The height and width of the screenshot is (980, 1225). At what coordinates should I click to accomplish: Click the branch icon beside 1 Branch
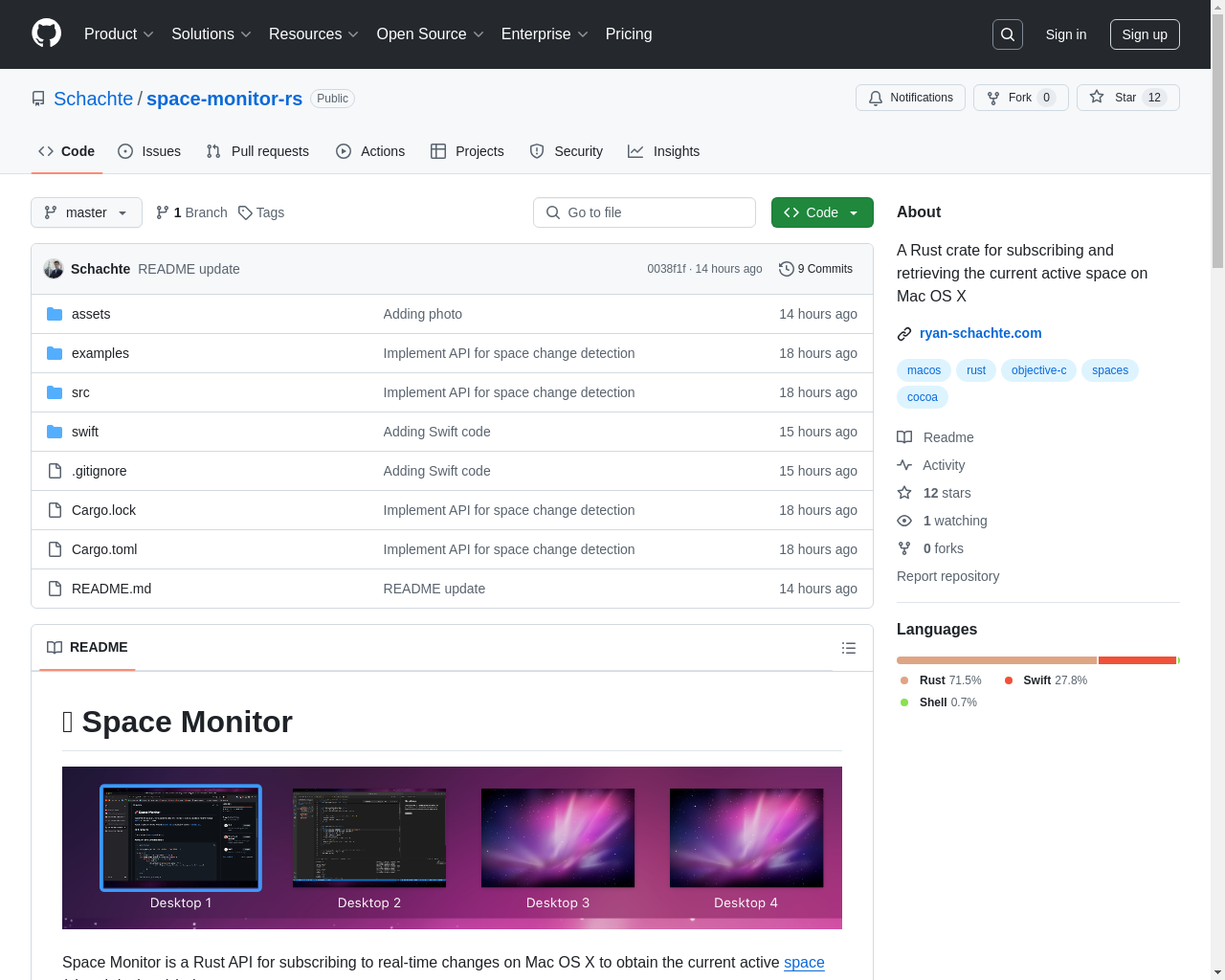tap(163, 212)
